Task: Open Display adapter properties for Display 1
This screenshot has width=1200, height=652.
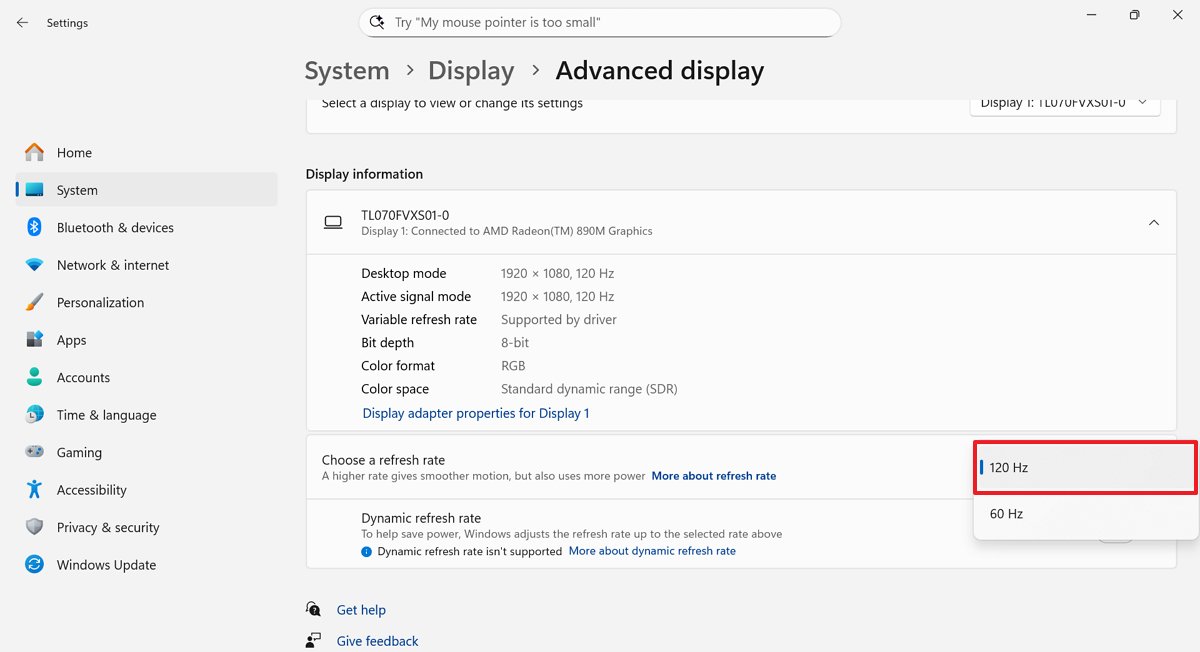Action: coord(475,412)
